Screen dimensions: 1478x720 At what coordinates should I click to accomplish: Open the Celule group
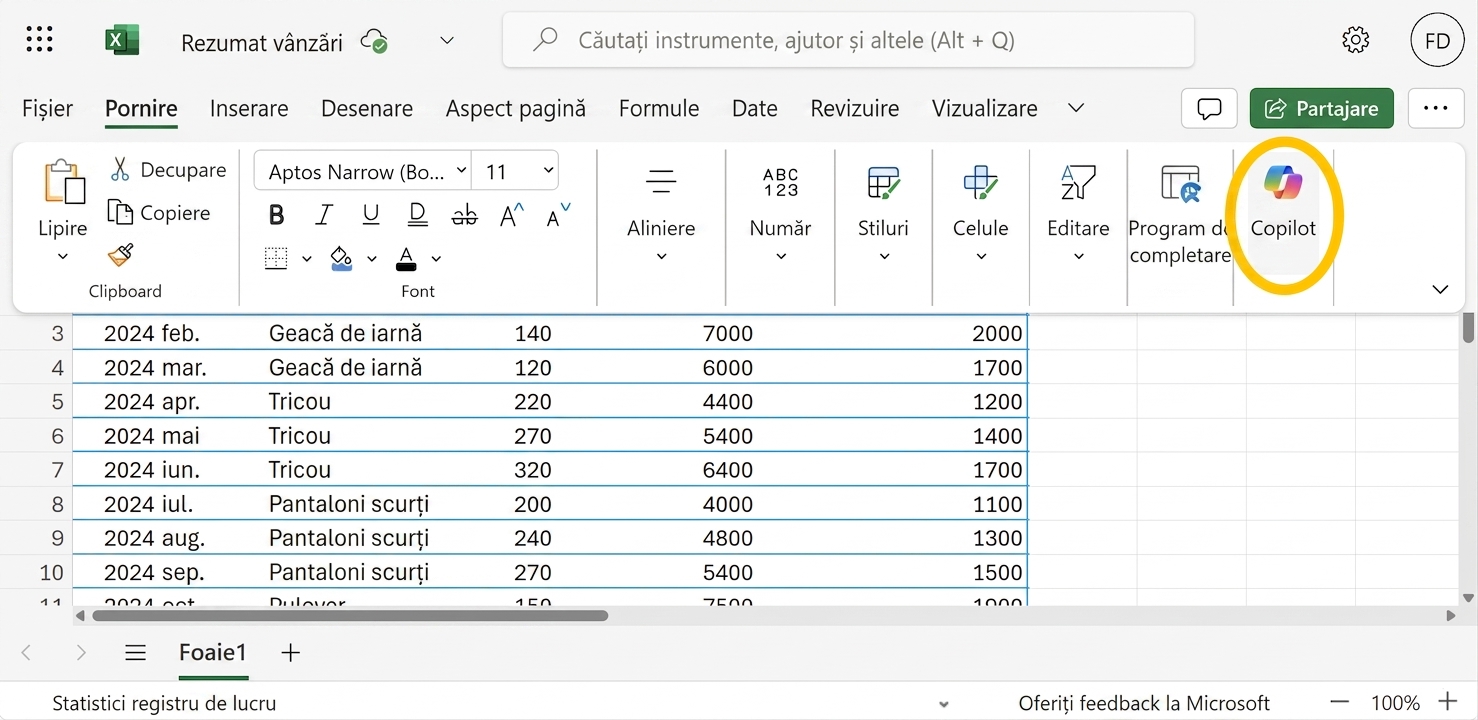coord(980,215)
